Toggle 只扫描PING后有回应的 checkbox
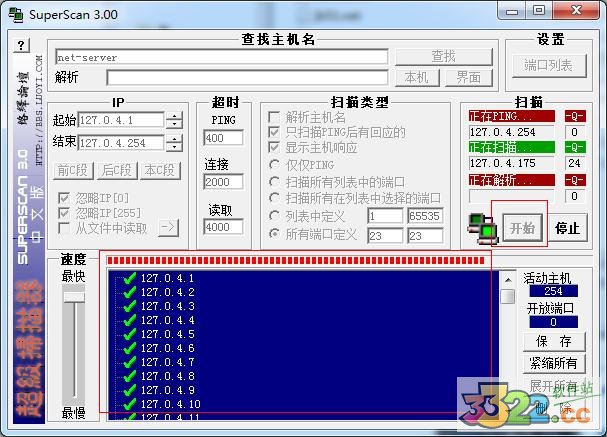The height and width of the screenshot is (437, 607). coord(274,132)
